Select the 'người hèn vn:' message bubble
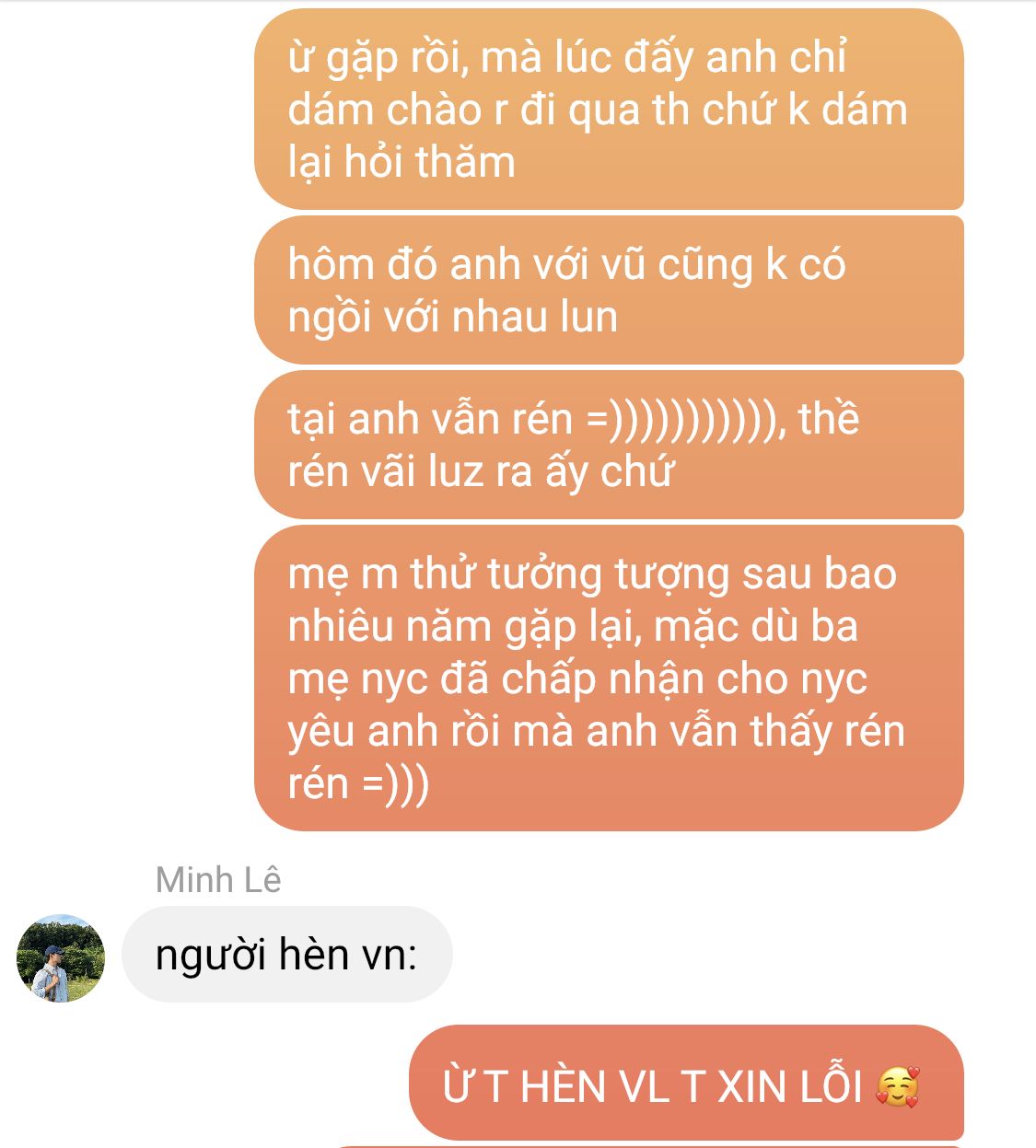Screen dimensions: 1036x1148 coord(287,955)
